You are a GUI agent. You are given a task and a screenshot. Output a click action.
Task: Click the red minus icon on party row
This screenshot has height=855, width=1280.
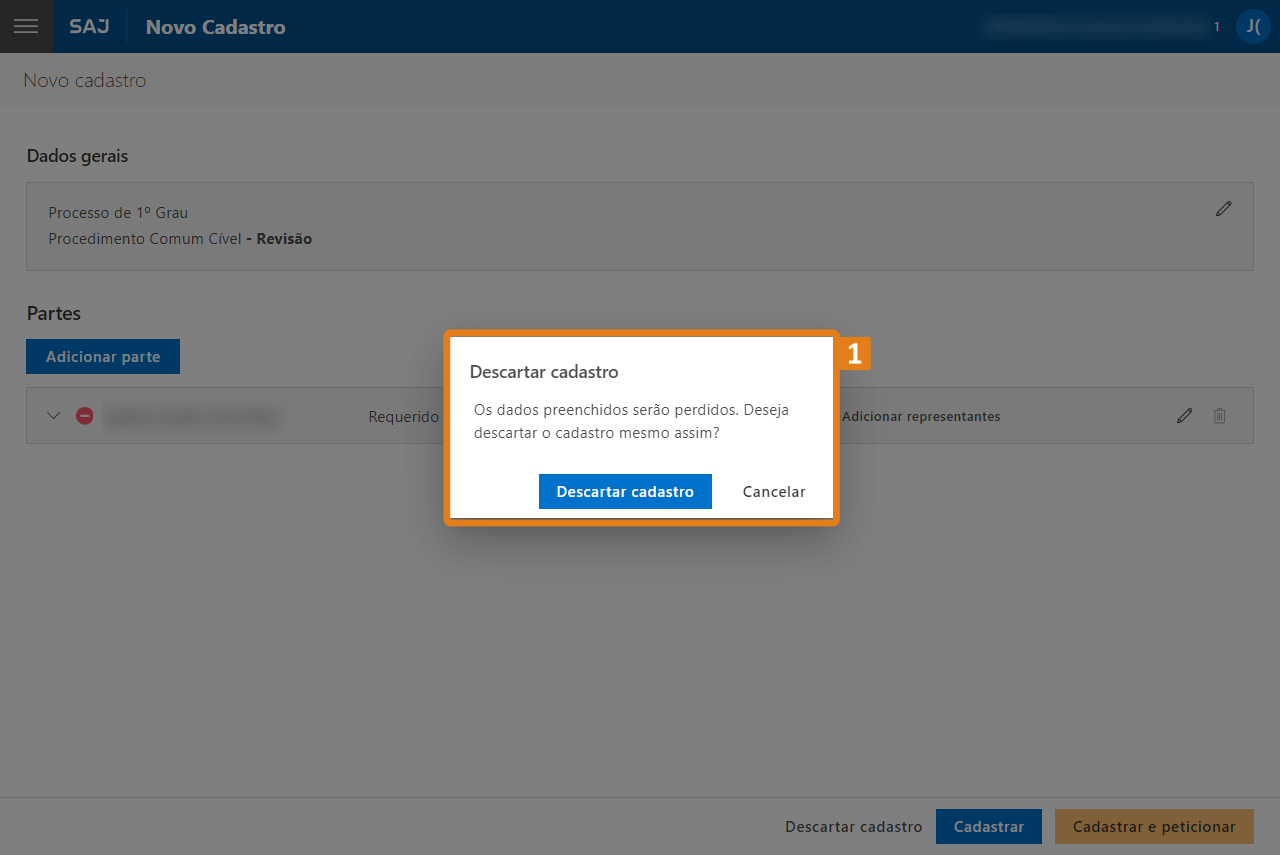85,416
